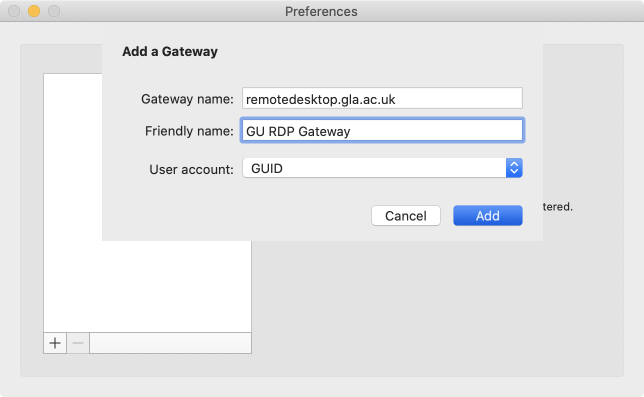The image size is (644, 397).
Task: Focus the Gateway name field
Action: click(x=382, y=99)
